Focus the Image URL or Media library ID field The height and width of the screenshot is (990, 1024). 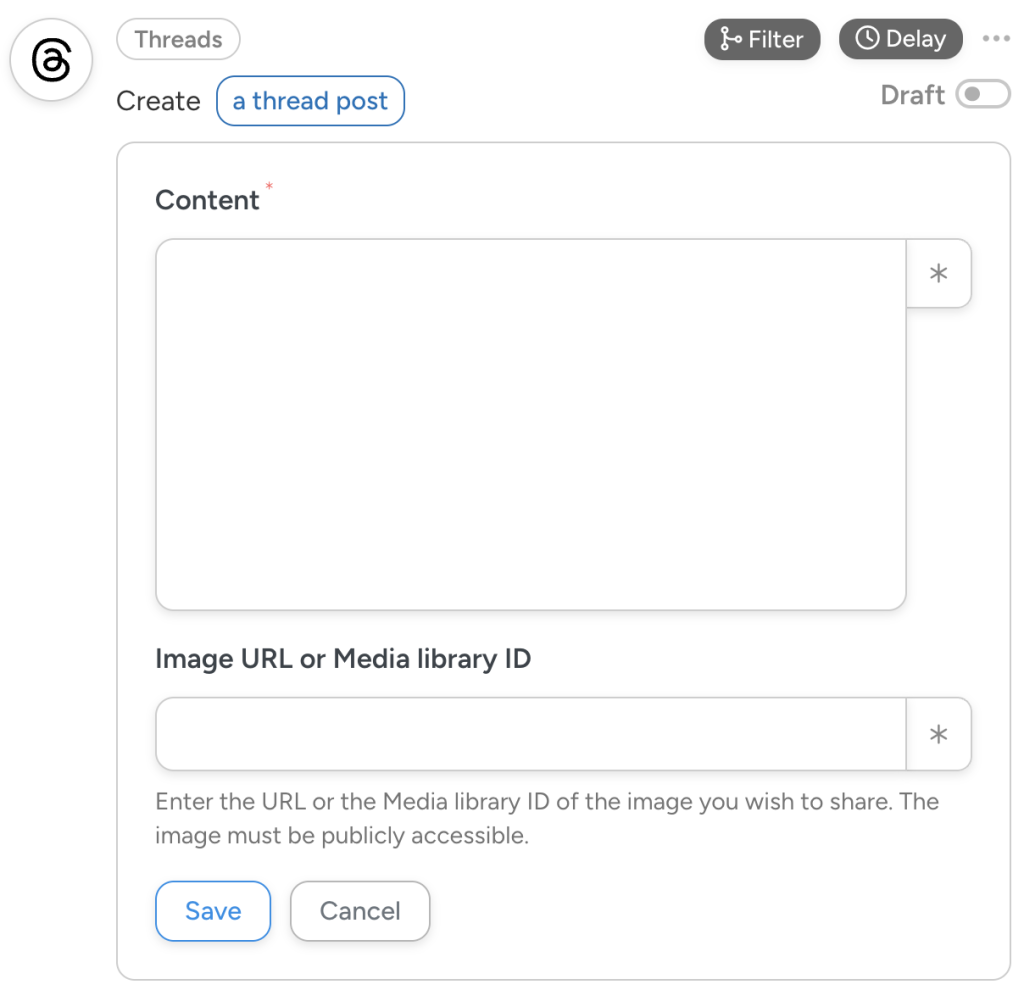point(530,733)
